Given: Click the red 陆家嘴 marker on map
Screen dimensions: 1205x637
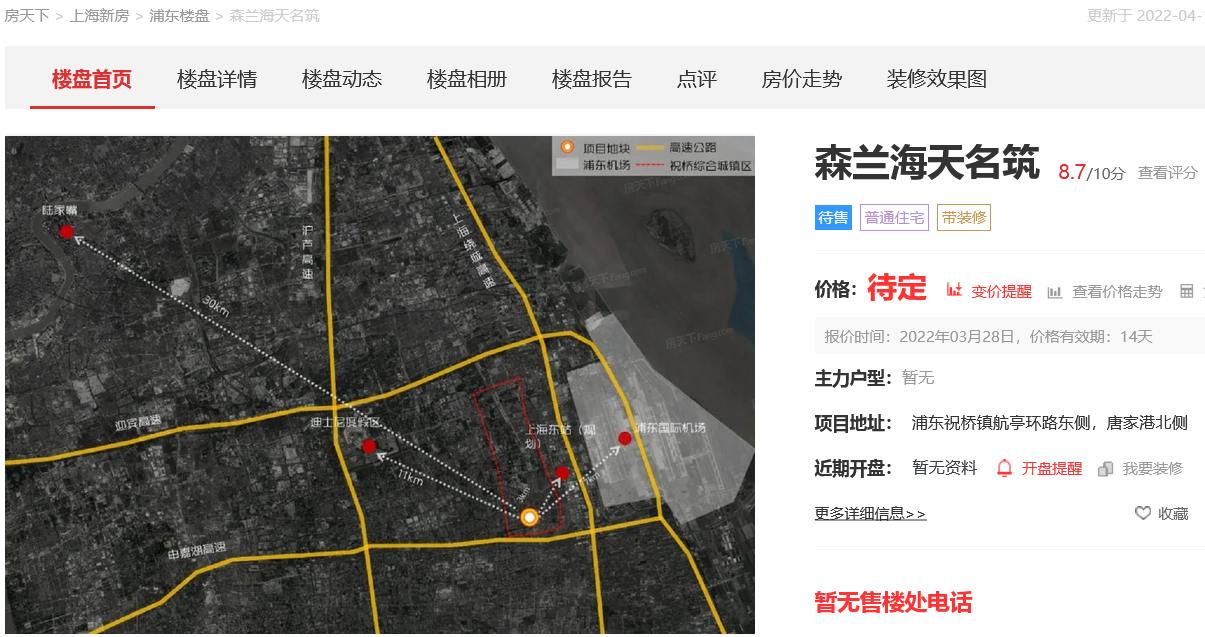Looking at the screenshot, I should coord(66,232).
